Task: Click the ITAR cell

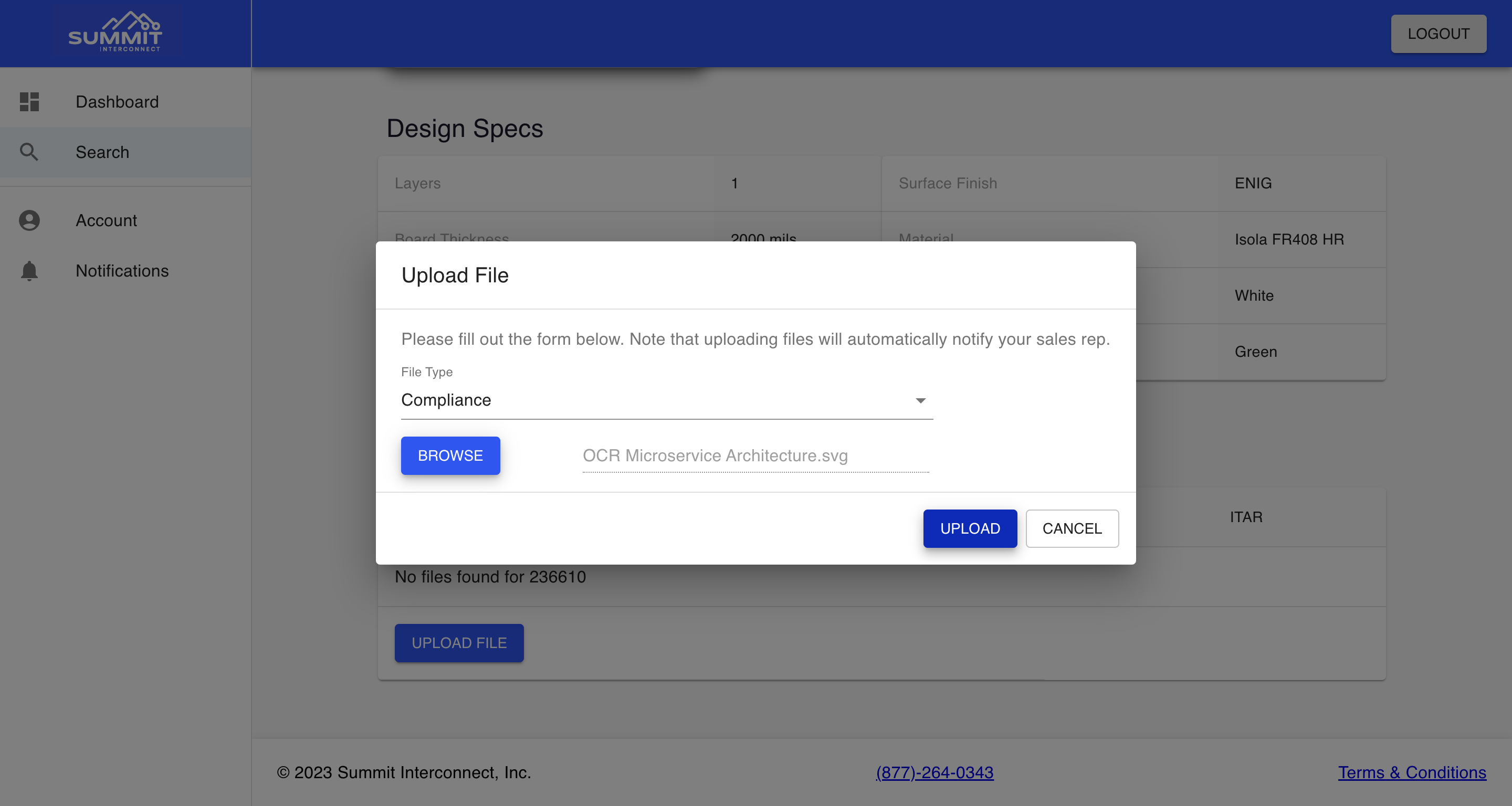Action: (x=1246, y=517)
